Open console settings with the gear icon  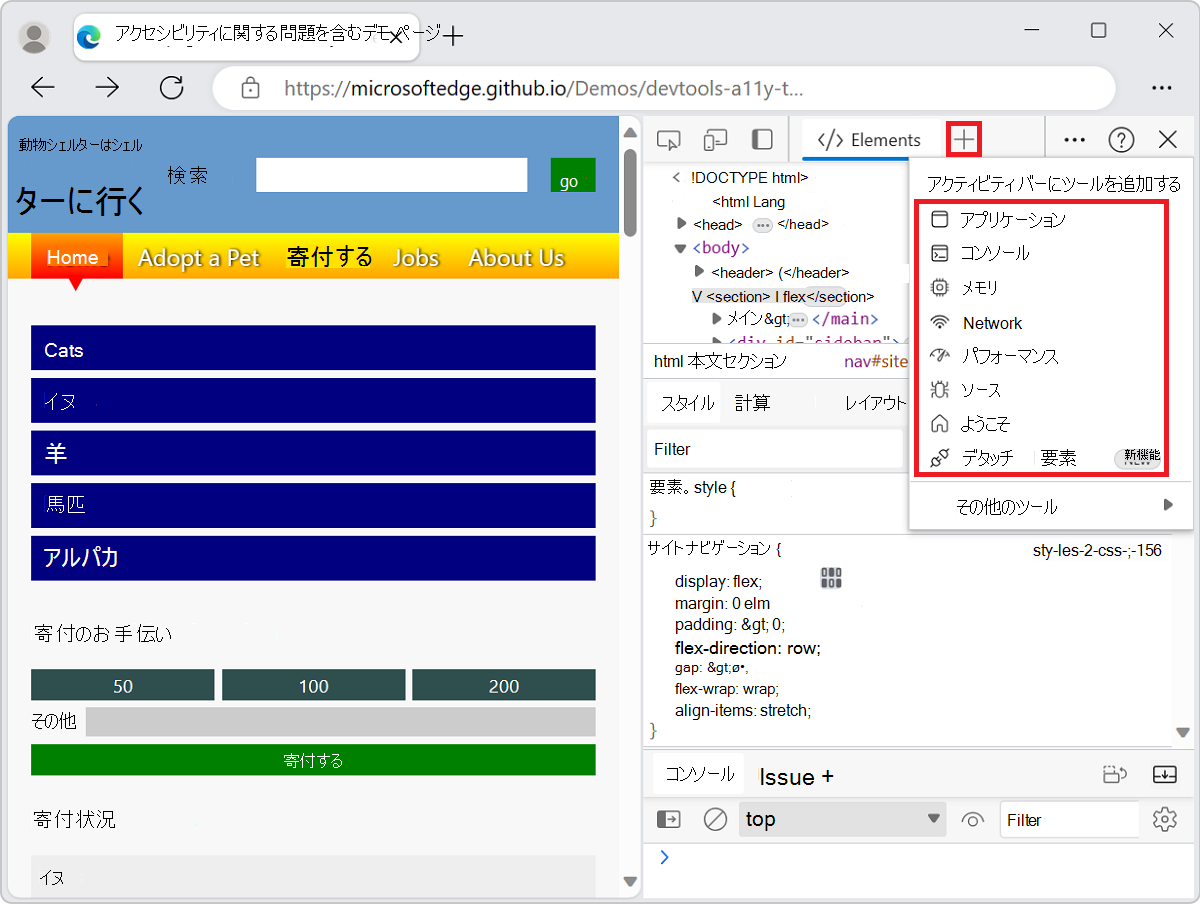coord(1164,819)
